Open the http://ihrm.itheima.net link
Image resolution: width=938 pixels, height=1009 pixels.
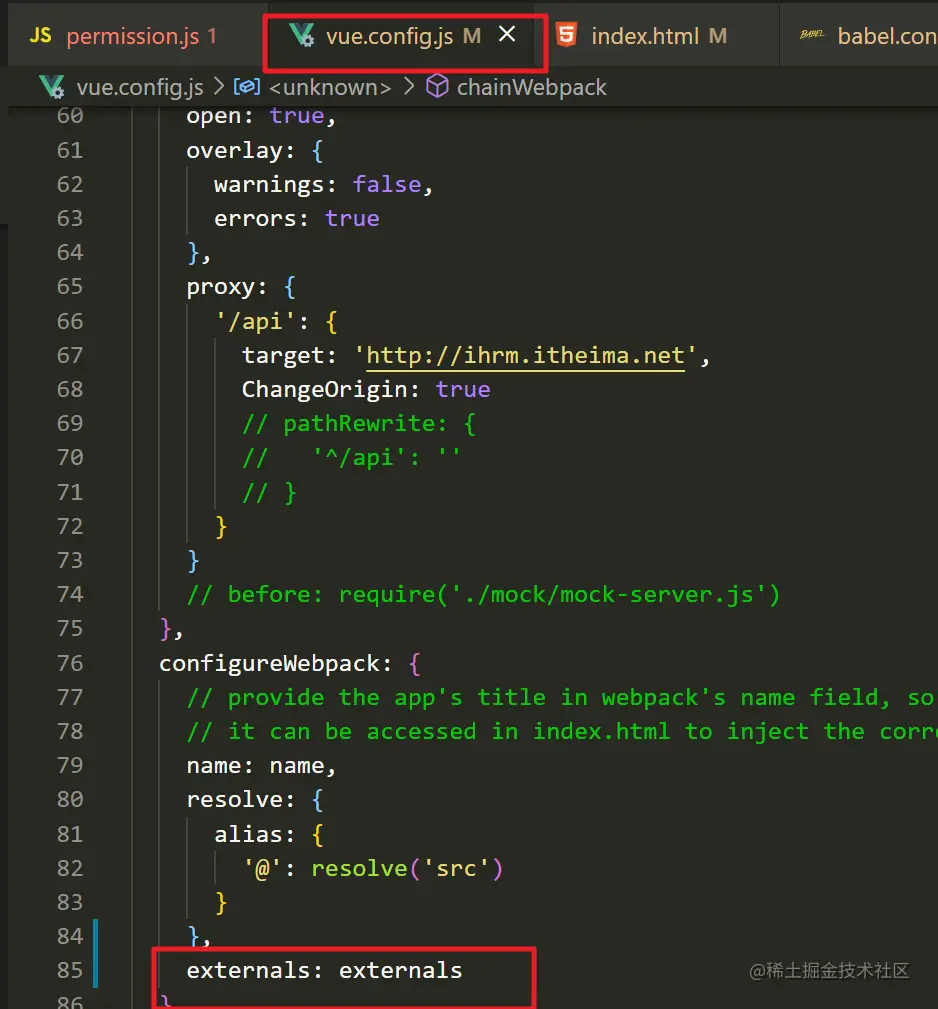tap(525, 355)
